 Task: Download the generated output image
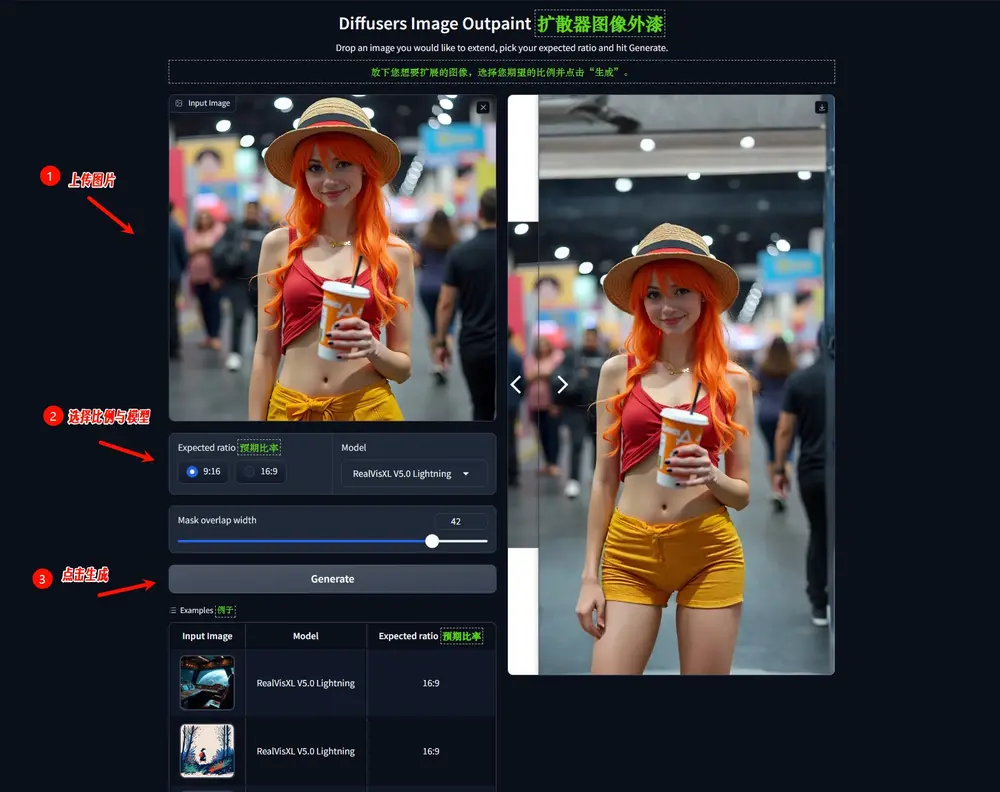pos(821,107)
